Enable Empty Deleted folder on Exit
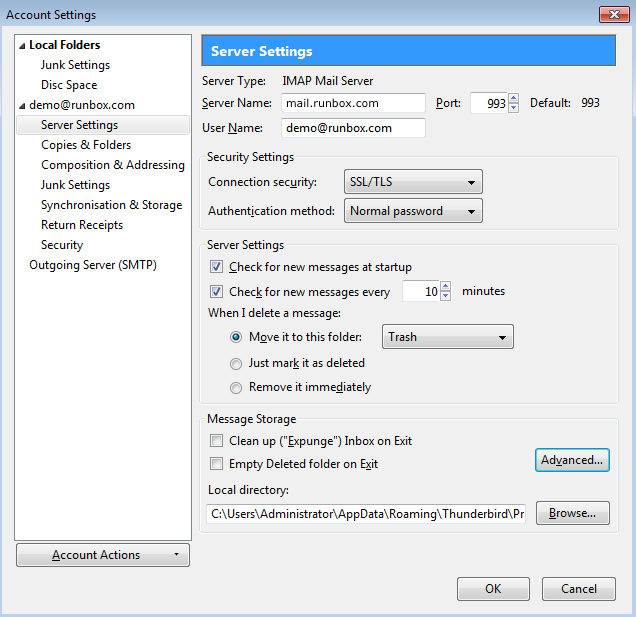Image resolution: width=636 pixels, height=617 pixels. pos(217,464)
